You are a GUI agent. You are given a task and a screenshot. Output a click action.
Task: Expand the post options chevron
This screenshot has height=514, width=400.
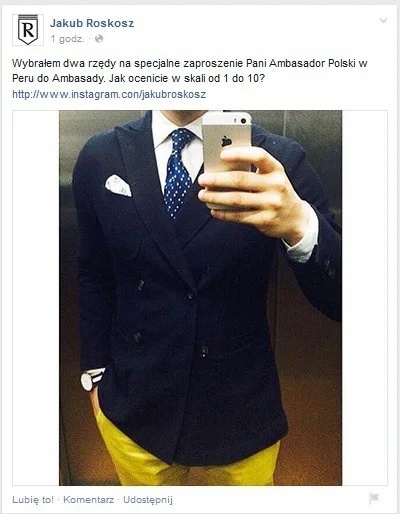pyautogui.click(x=383, y=21)
